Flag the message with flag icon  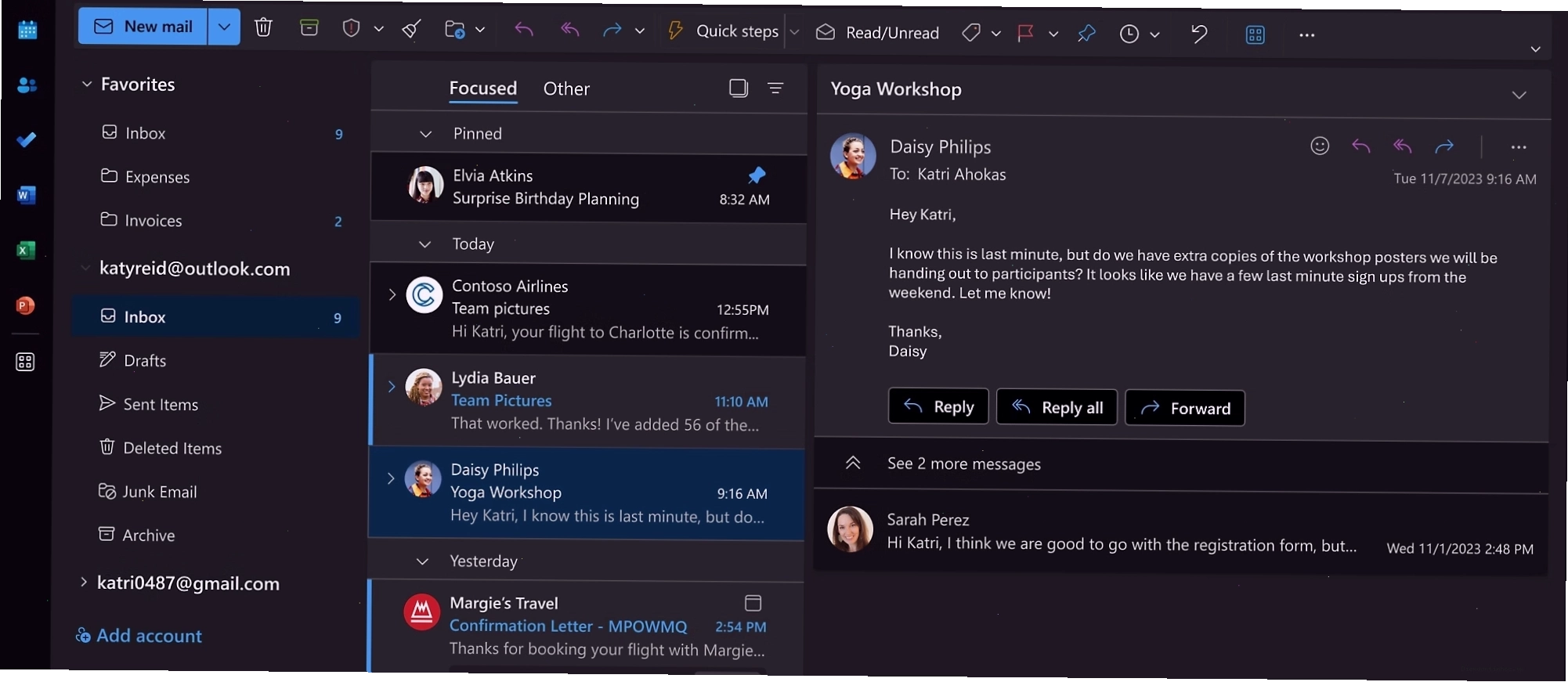pos(1025,33)
